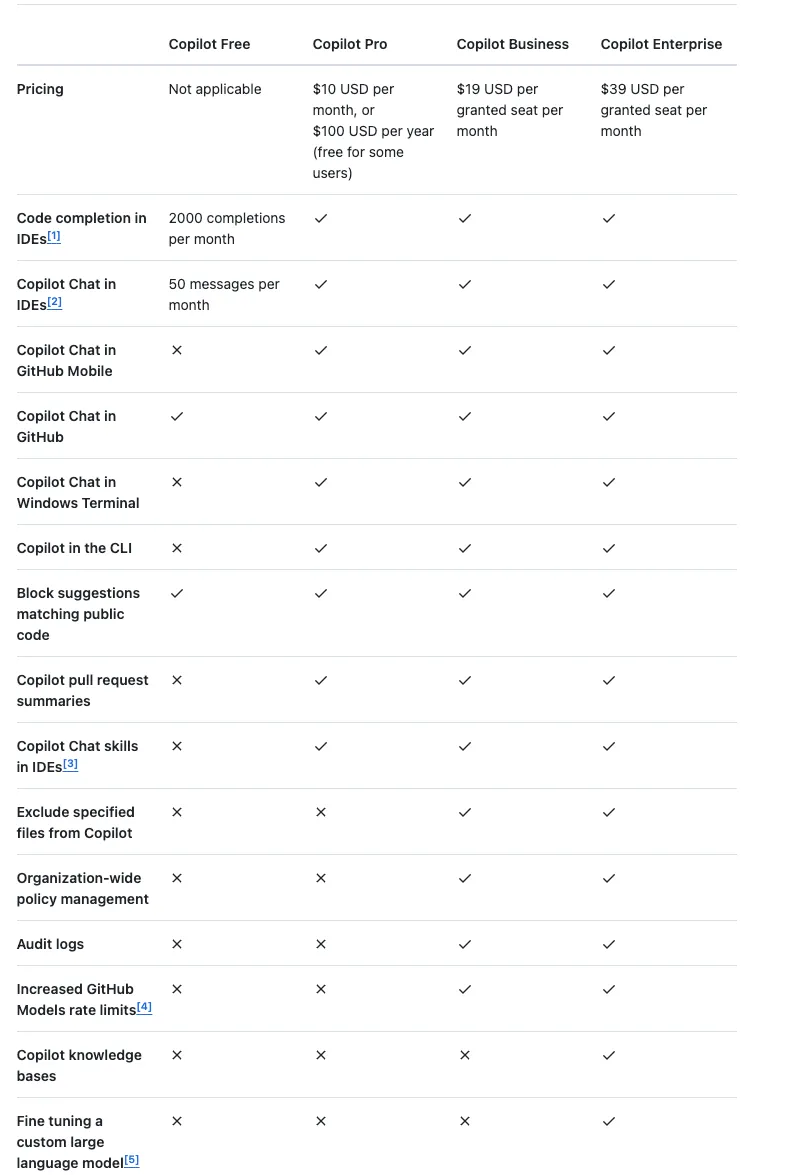Viewport: 799px width, 1175px height.
Task: Click the Copilot Business cross for knowledge bases
Action: (x=465, y=1055)
